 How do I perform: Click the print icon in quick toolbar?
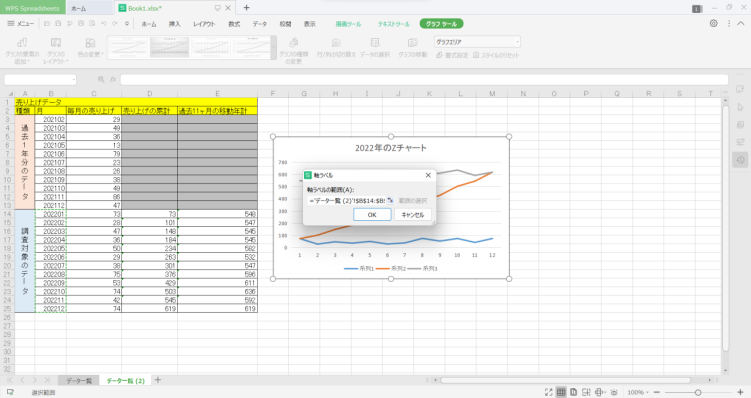click(x=81, y=23)
